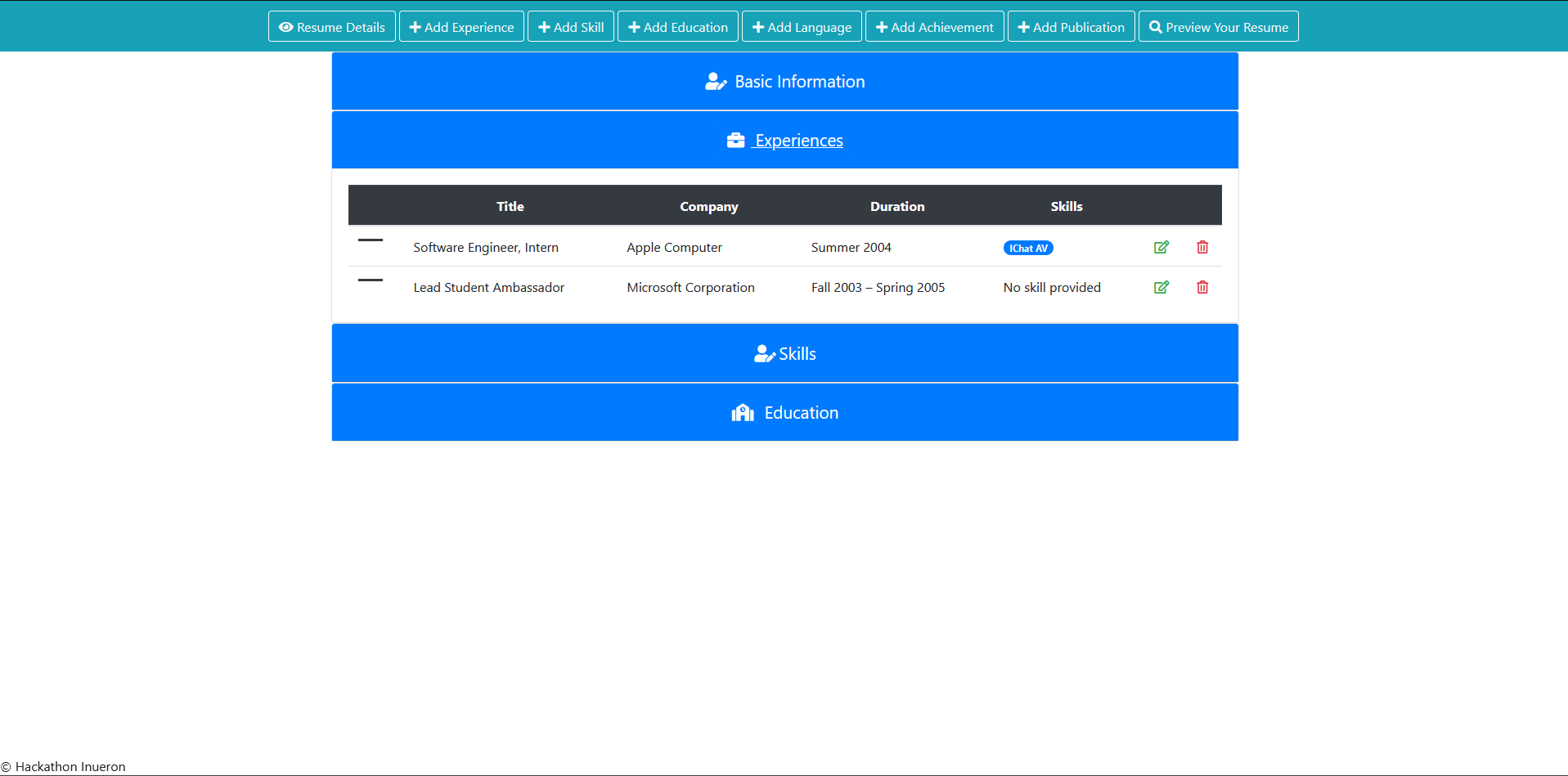
Task: Click the briefcase icon in Experiences header
Action: point(735,139)
